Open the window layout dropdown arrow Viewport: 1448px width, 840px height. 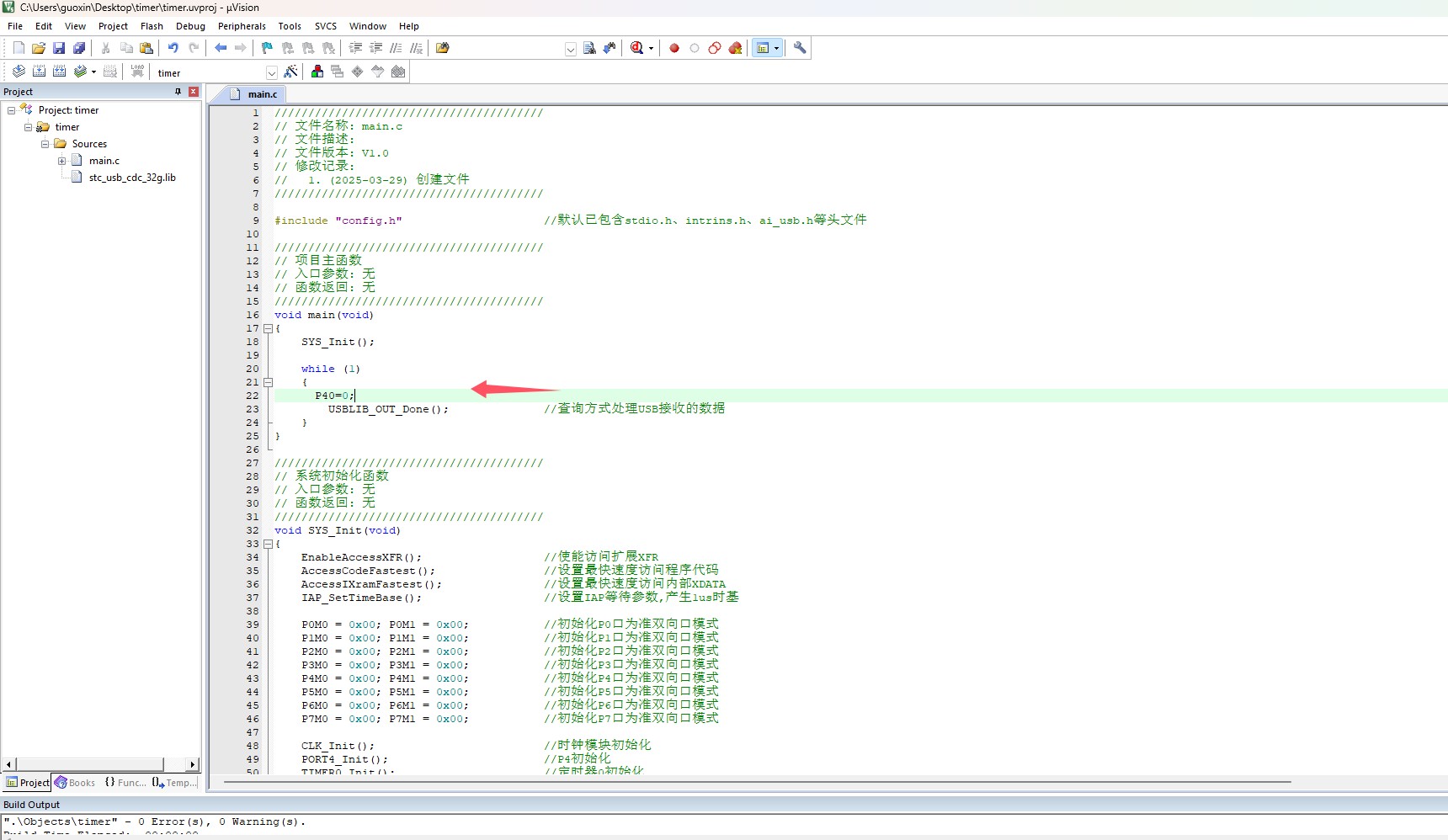[776, 48]
